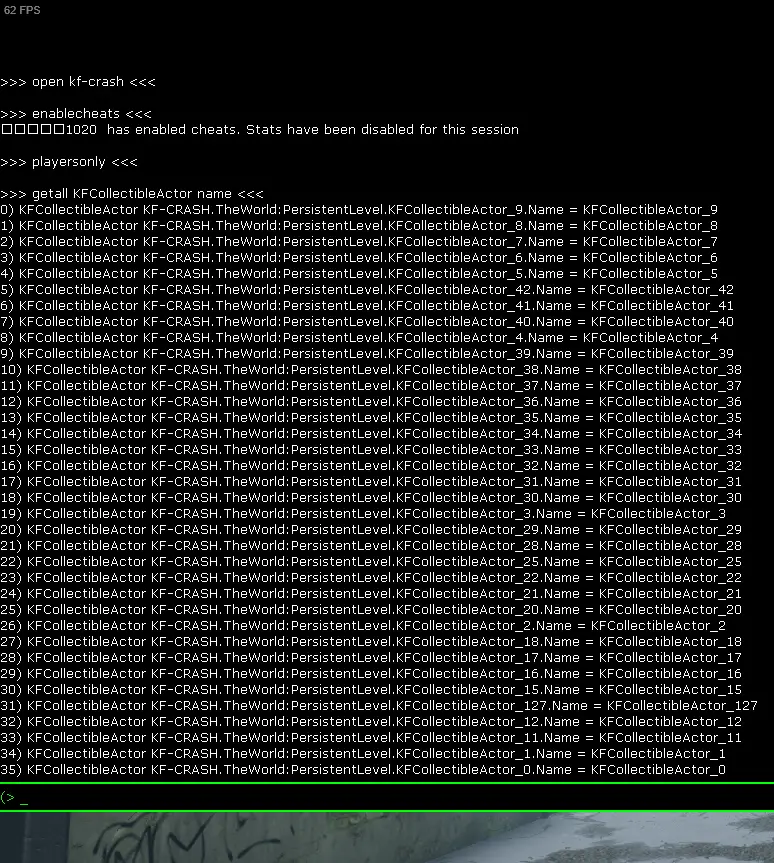Click result row 15) KFCollectibleActor_33
Viewport: 774px width, 863px height.
[371, 449]
